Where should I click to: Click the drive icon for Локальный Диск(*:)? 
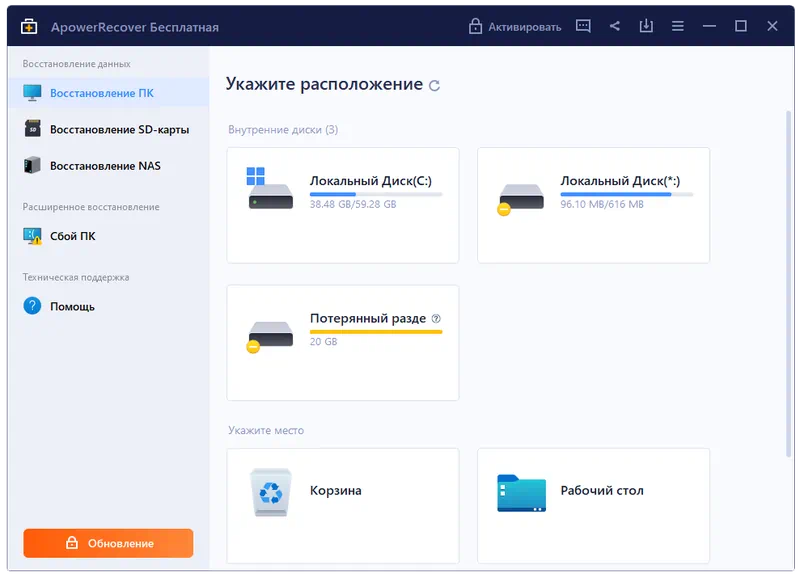[520, 199]
